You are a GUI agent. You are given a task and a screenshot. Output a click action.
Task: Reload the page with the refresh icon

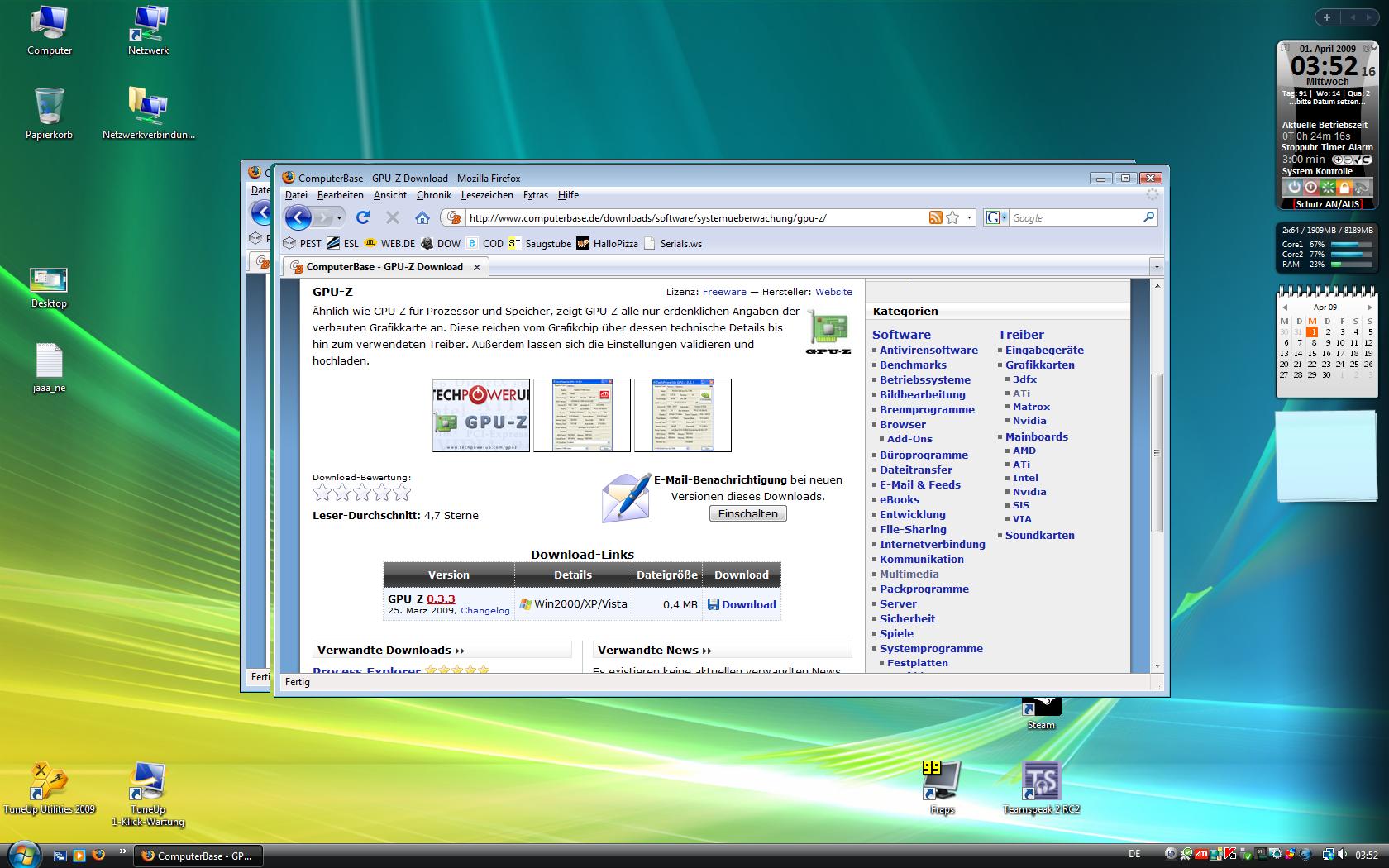pos(362,217)
